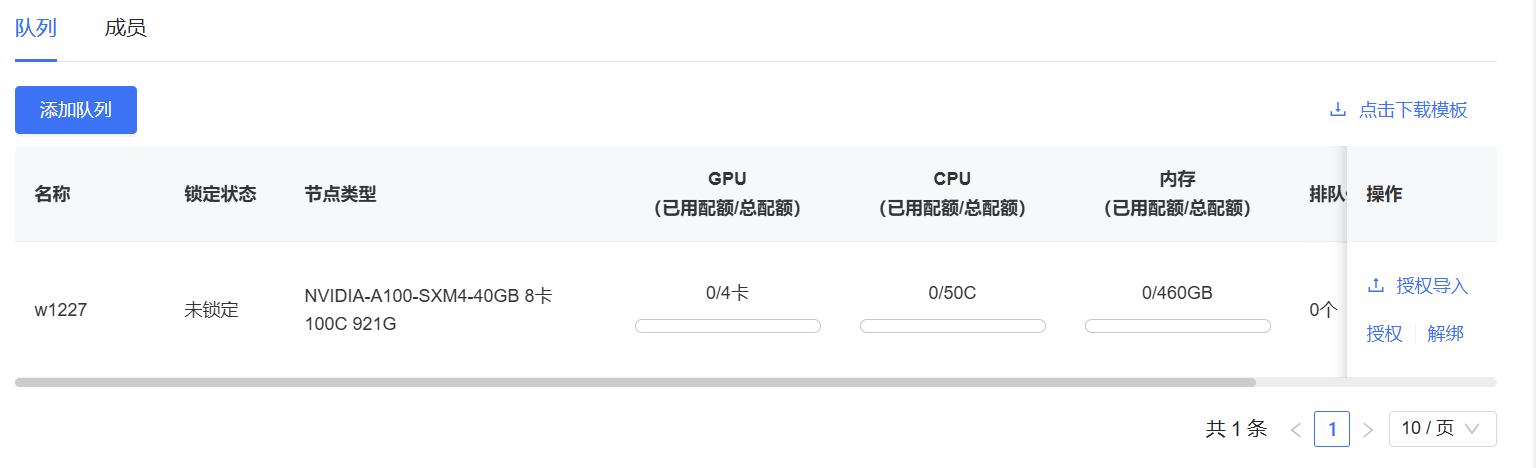Screen dimensions: 1536x468
Task: Click the CPU quota progress bar
Action: 953,326
